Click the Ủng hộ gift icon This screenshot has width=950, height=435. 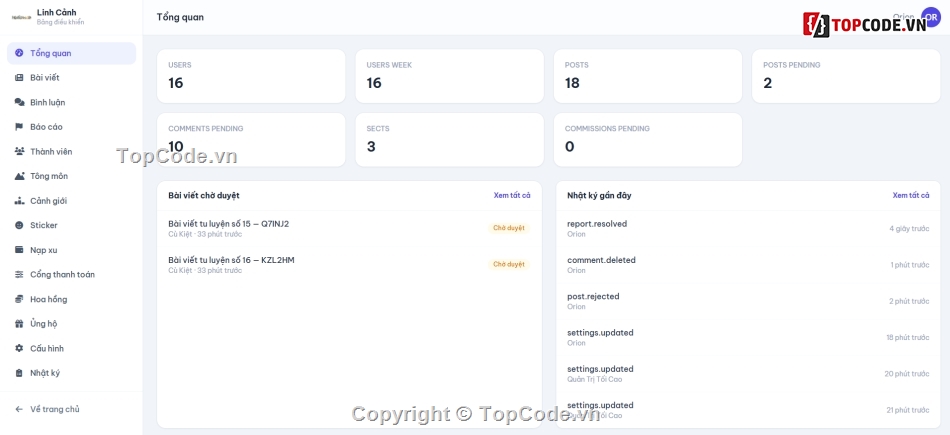(x=19, y=324)
